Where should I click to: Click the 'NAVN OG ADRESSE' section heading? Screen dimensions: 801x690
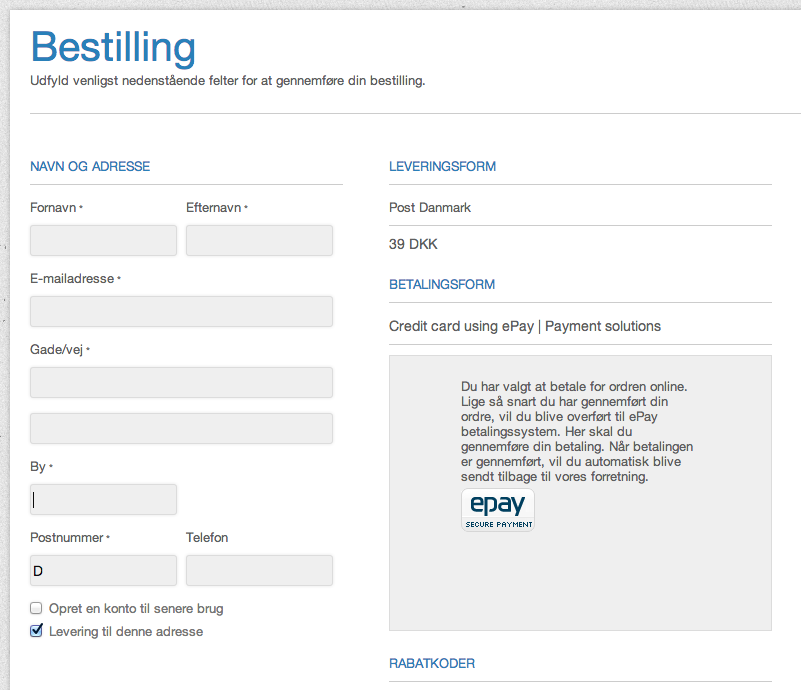click(90, 166)
